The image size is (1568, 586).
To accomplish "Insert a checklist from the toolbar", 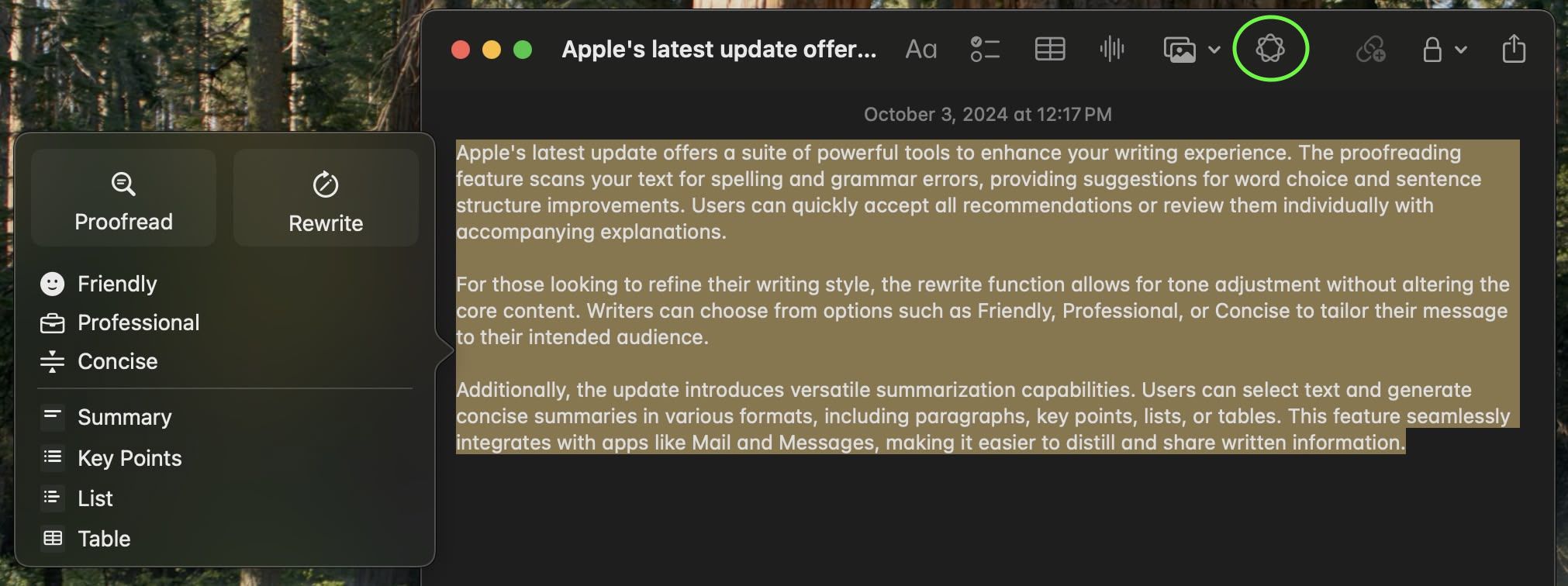I will 984,49.
